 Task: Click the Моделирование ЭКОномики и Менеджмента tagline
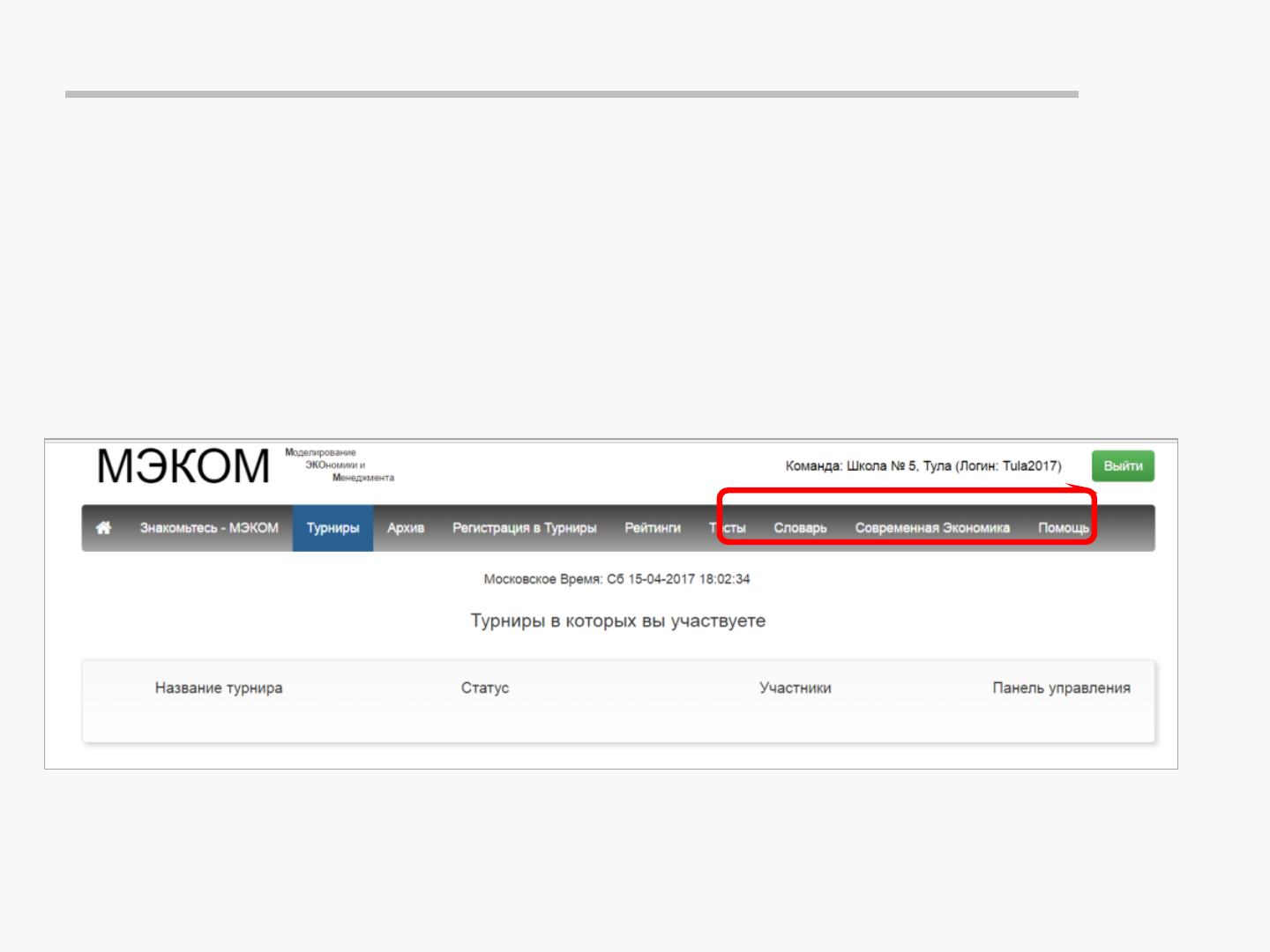(x=339, y=465)
